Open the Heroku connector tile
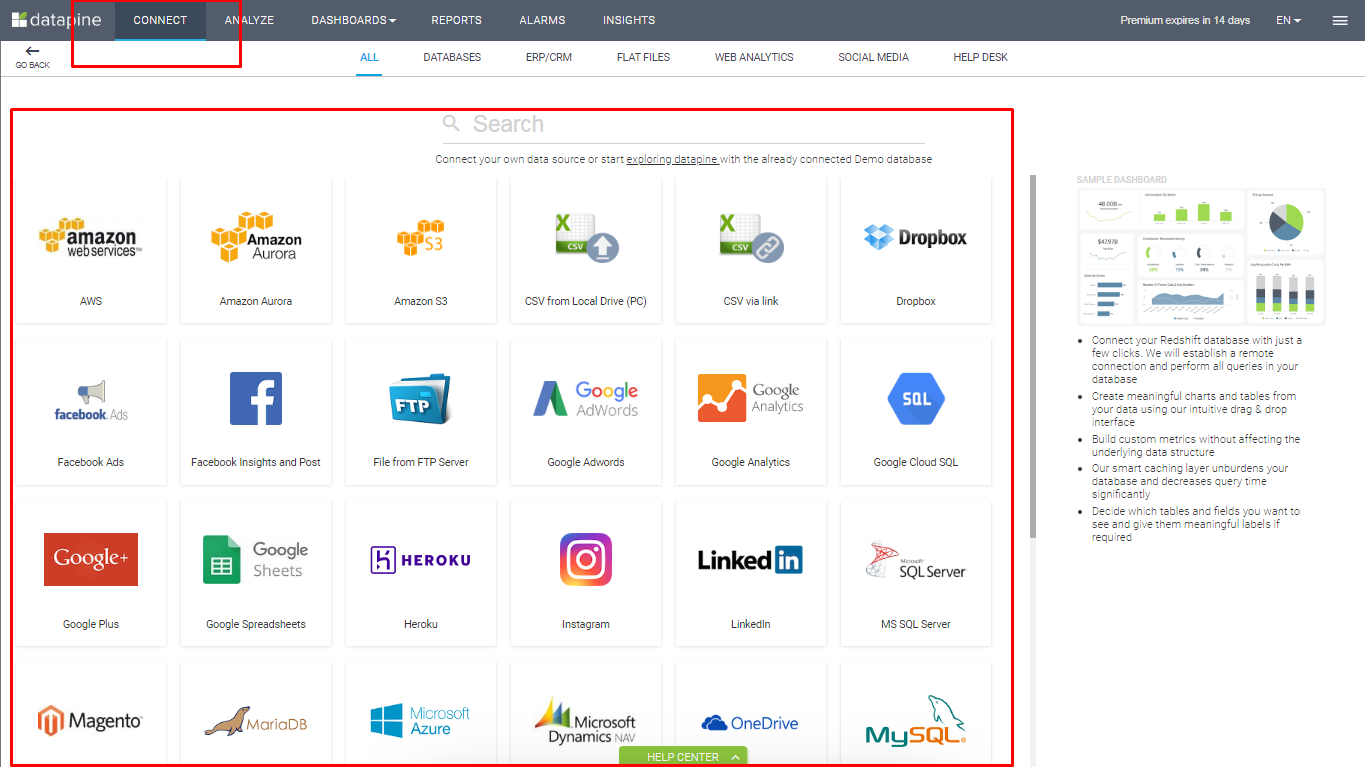 pos(420,572)
